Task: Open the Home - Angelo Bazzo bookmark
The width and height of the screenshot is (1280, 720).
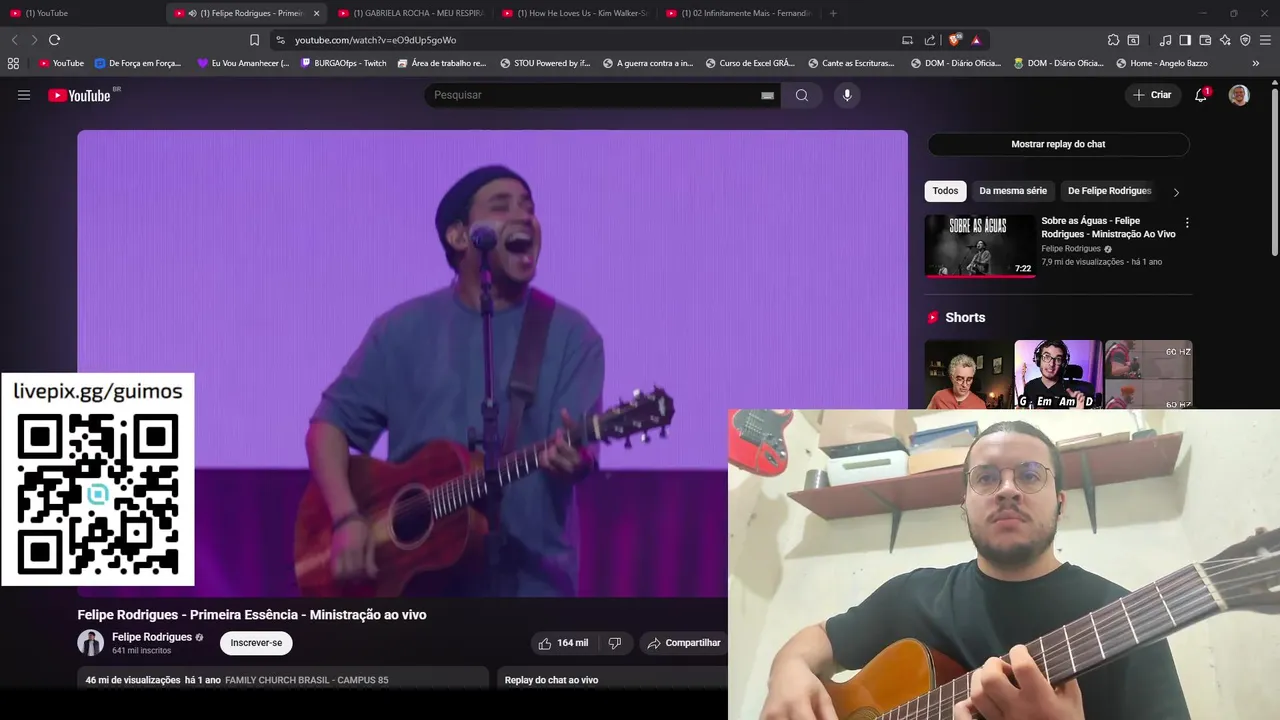Action: click(1162, 63)
